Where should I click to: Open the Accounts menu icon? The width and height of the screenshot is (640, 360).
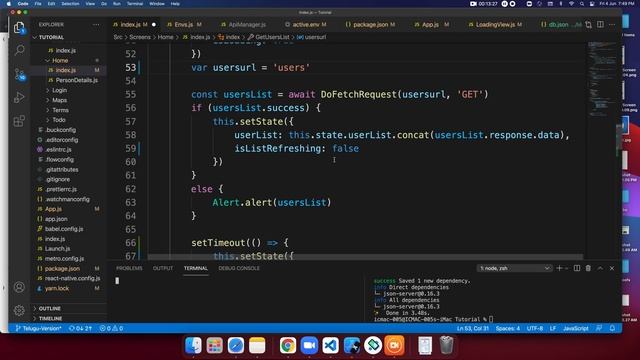(x=19, y=287)
